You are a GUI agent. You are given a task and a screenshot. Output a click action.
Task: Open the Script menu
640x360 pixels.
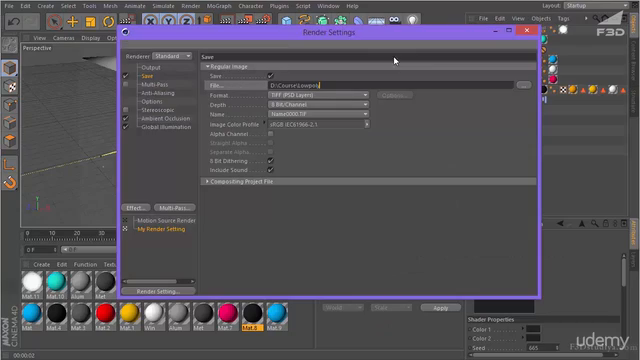pos(303,6)
